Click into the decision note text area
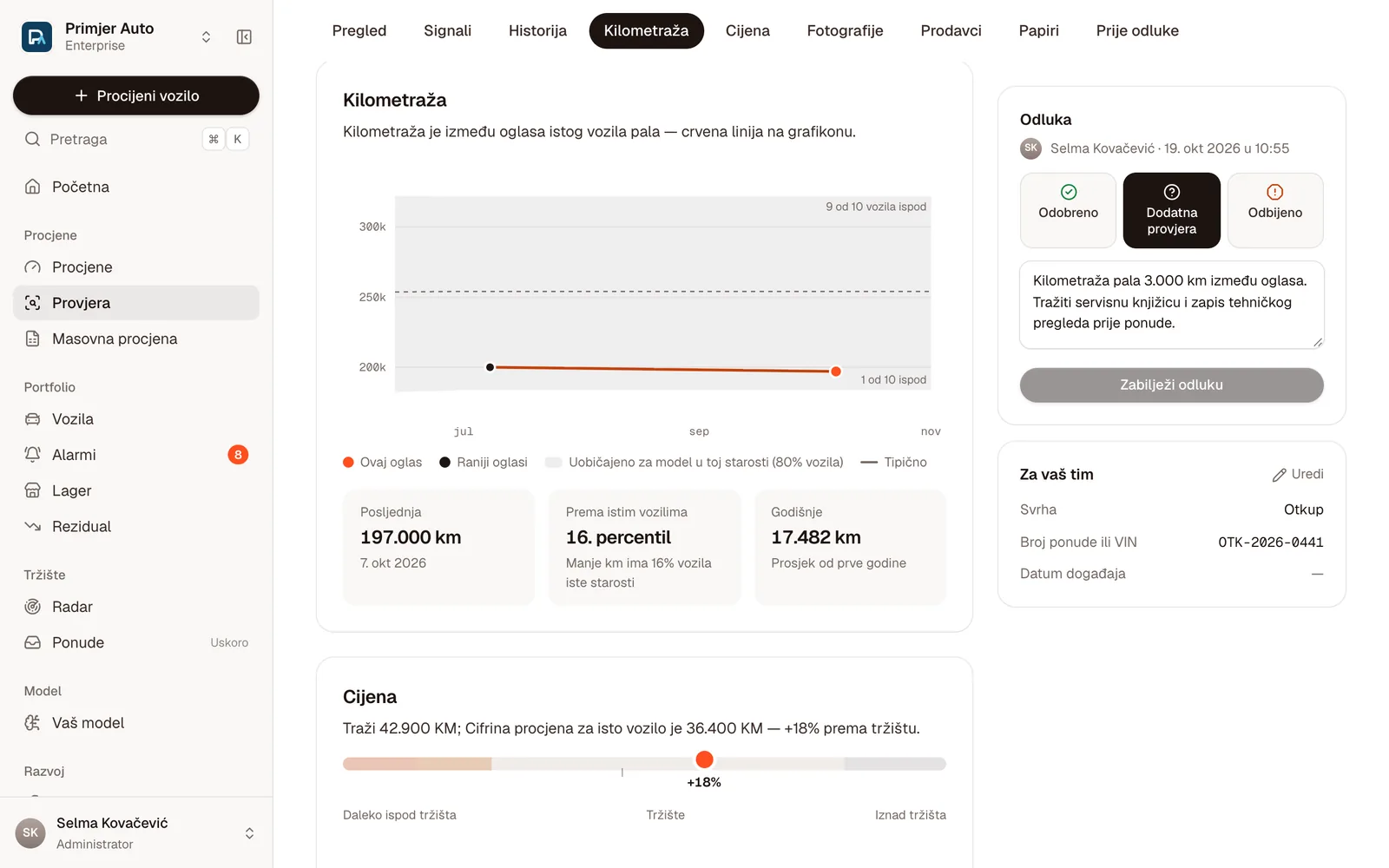Image resolution: width=1389 pixels, height=868 pixels. click(1171, 305)
